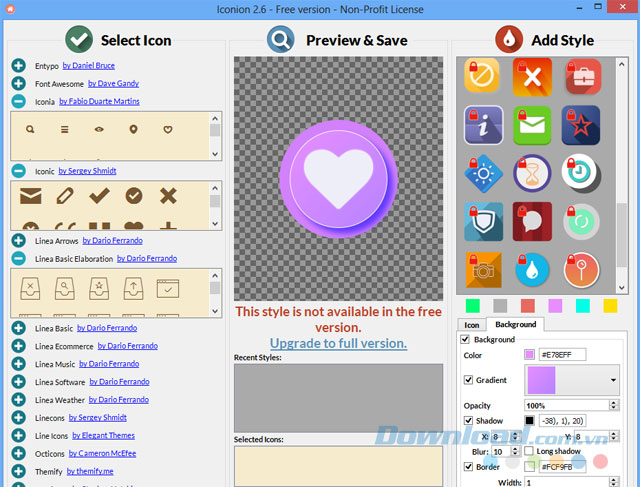Switch to the Background tab
Image resolution: width=640 pixels, height=487 pixels.
click(515, 324)
